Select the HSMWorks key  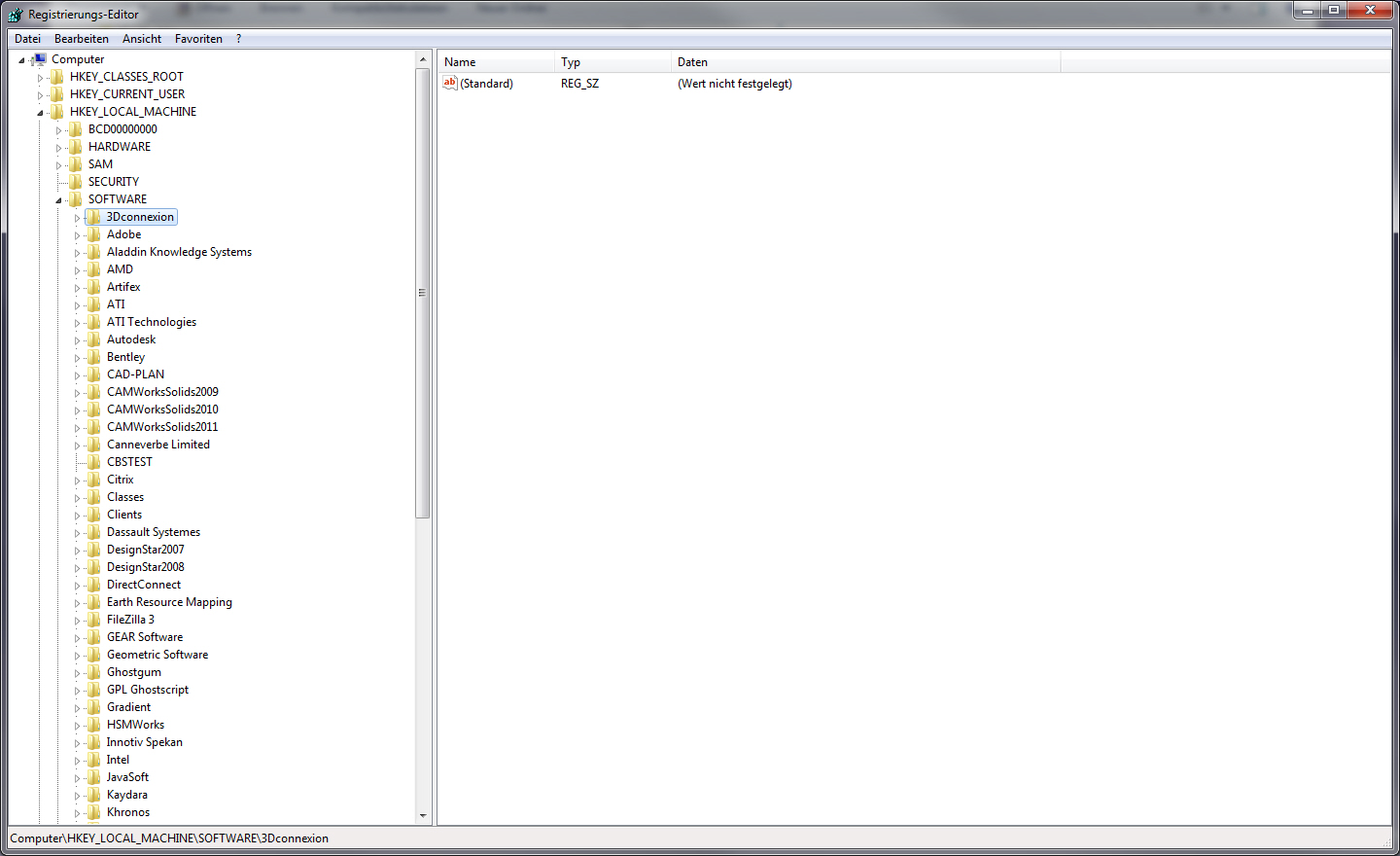point(135,725)
